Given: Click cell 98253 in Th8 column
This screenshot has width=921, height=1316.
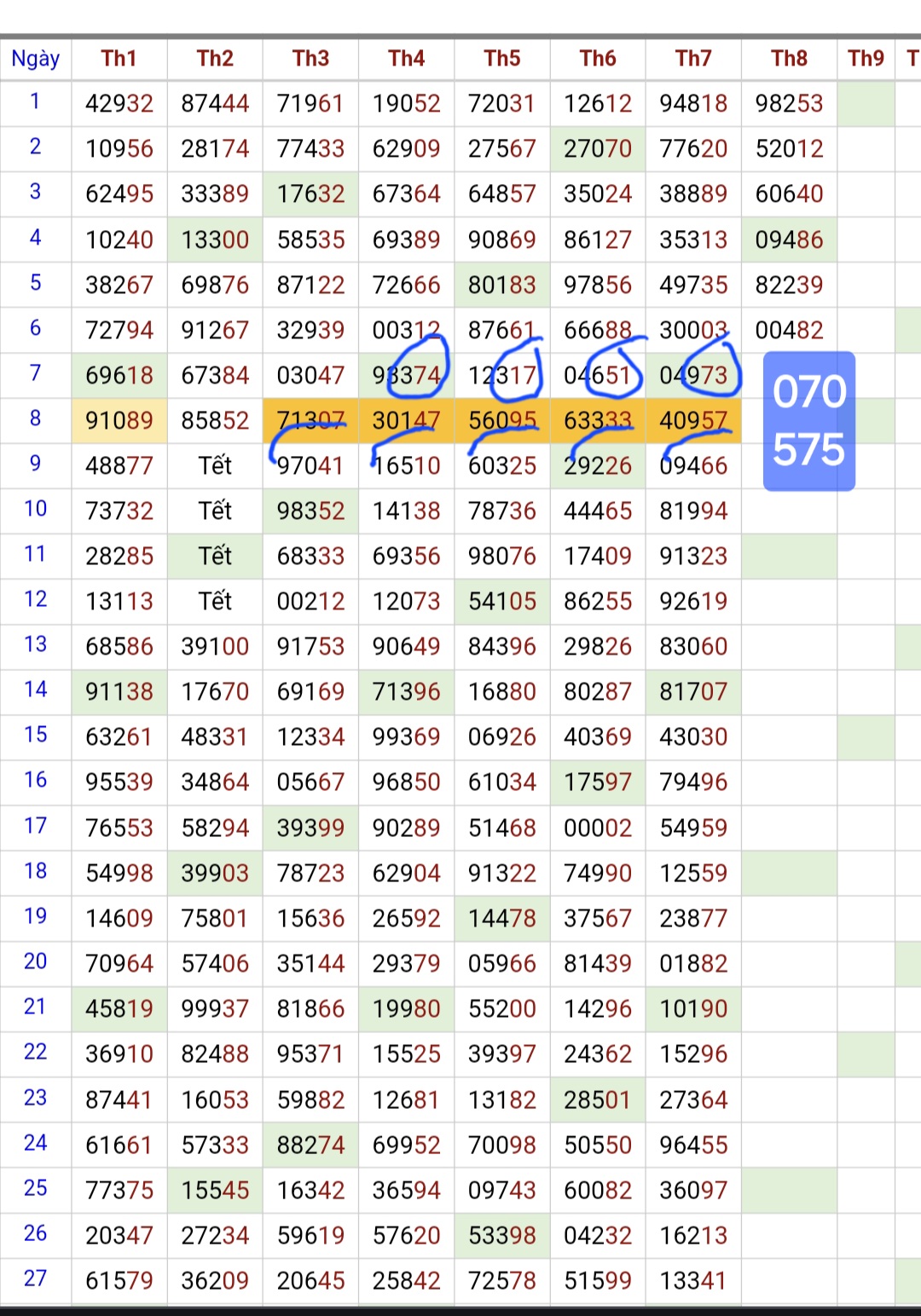Looking at the screenshot, I should click(789, 103).
